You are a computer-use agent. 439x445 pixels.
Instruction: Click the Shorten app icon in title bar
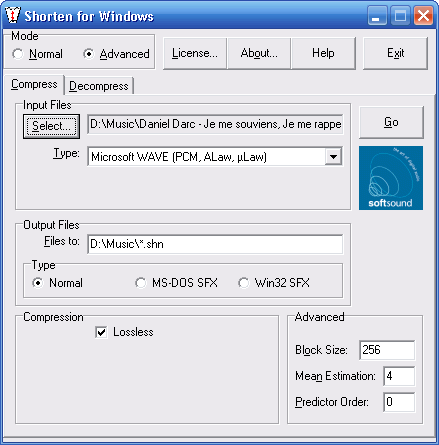click(13, 15)
